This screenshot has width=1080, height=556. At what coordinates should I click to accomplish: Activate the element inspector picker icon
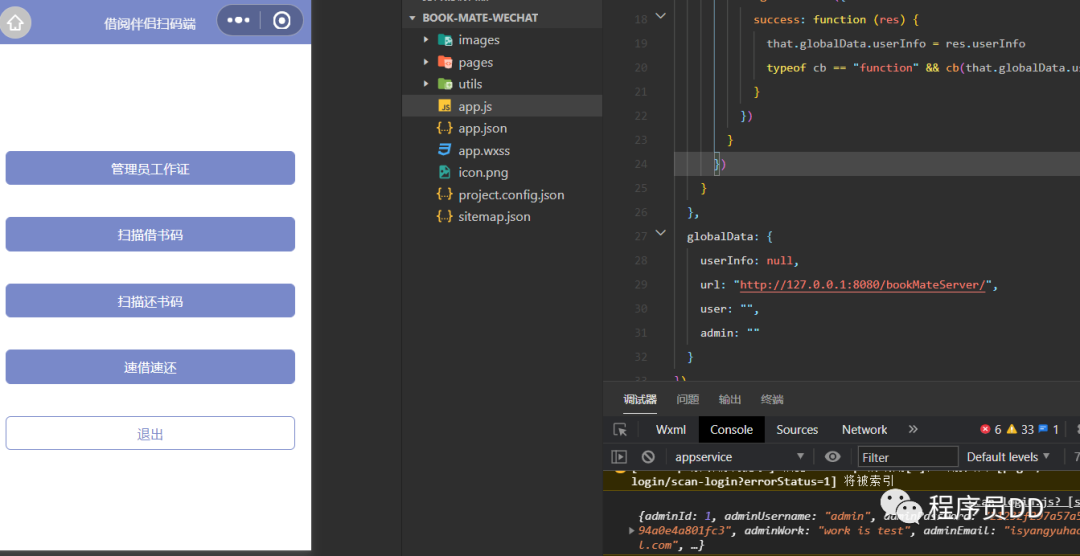coord(620,430)
